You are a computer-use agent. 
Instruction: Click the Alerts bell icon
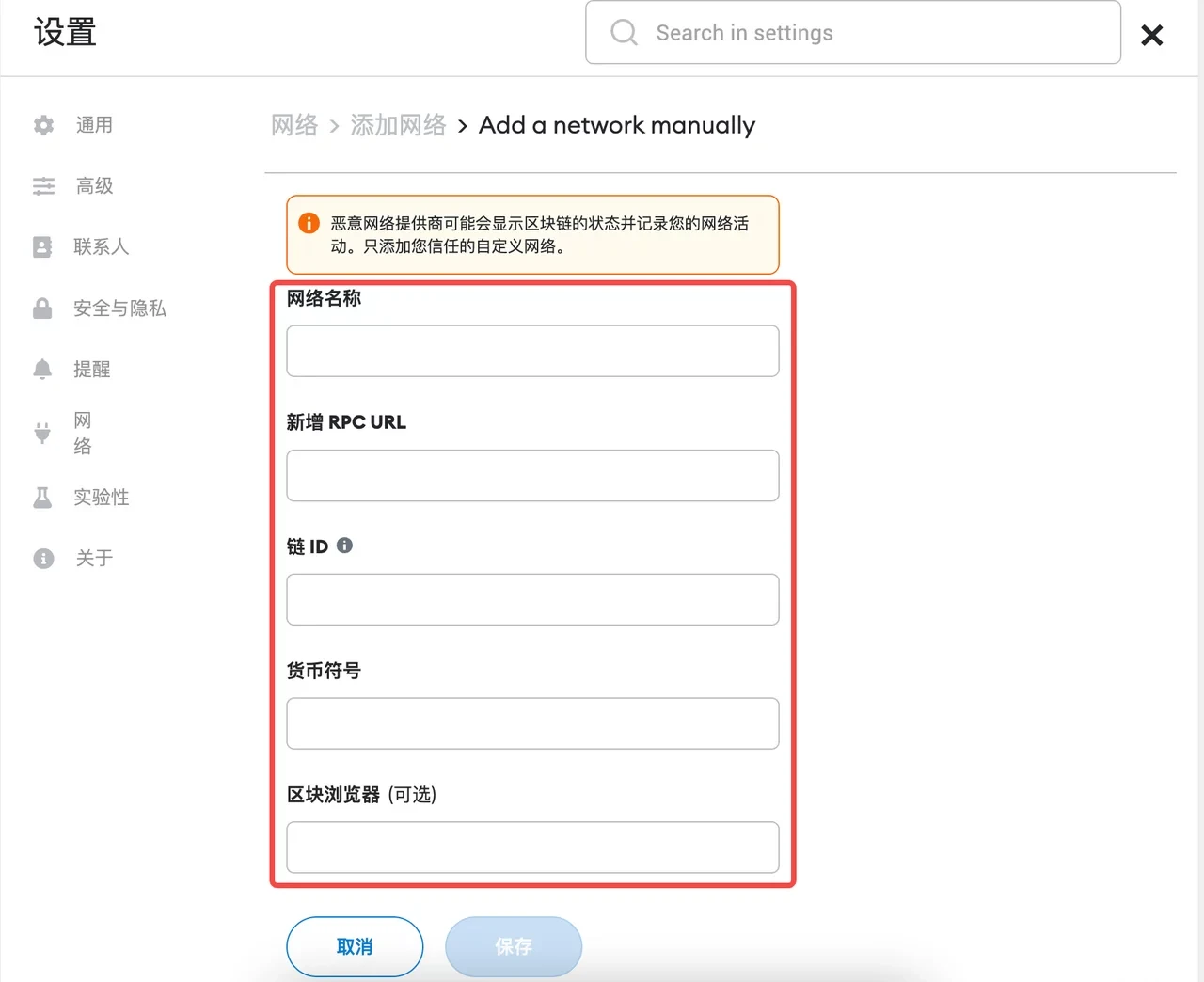42,370
